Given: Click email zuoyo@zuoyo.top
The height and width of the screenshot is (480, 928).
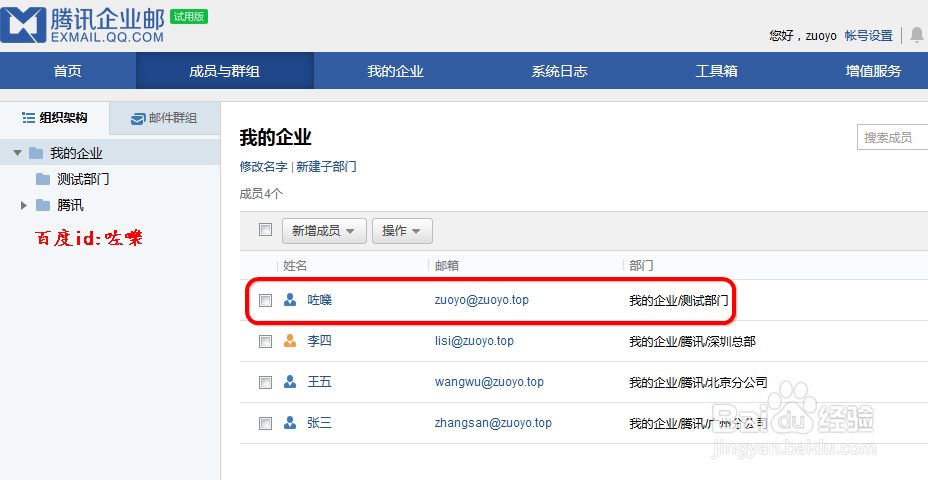Looking at the screenshot, I should pyautogui.click(x=482, y=300).
